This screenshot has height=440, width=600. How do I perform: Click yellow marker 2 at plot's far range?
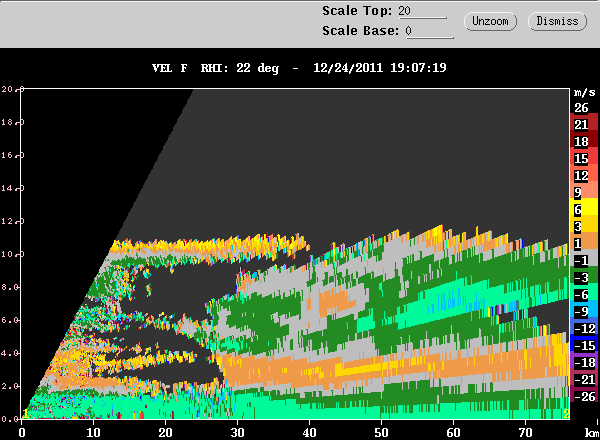[566, 413]
